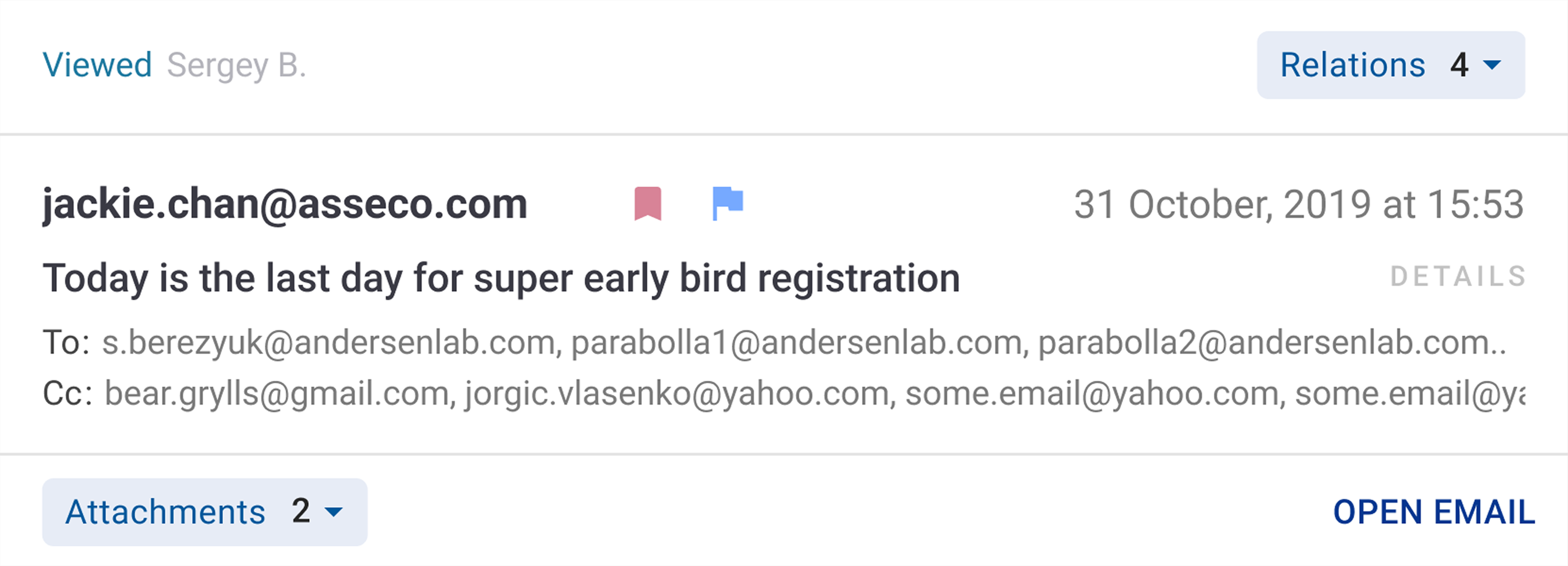Click recipient s.berezyuk@andersenlab.com
The image size is (1568, 566).
pos(328,342)
